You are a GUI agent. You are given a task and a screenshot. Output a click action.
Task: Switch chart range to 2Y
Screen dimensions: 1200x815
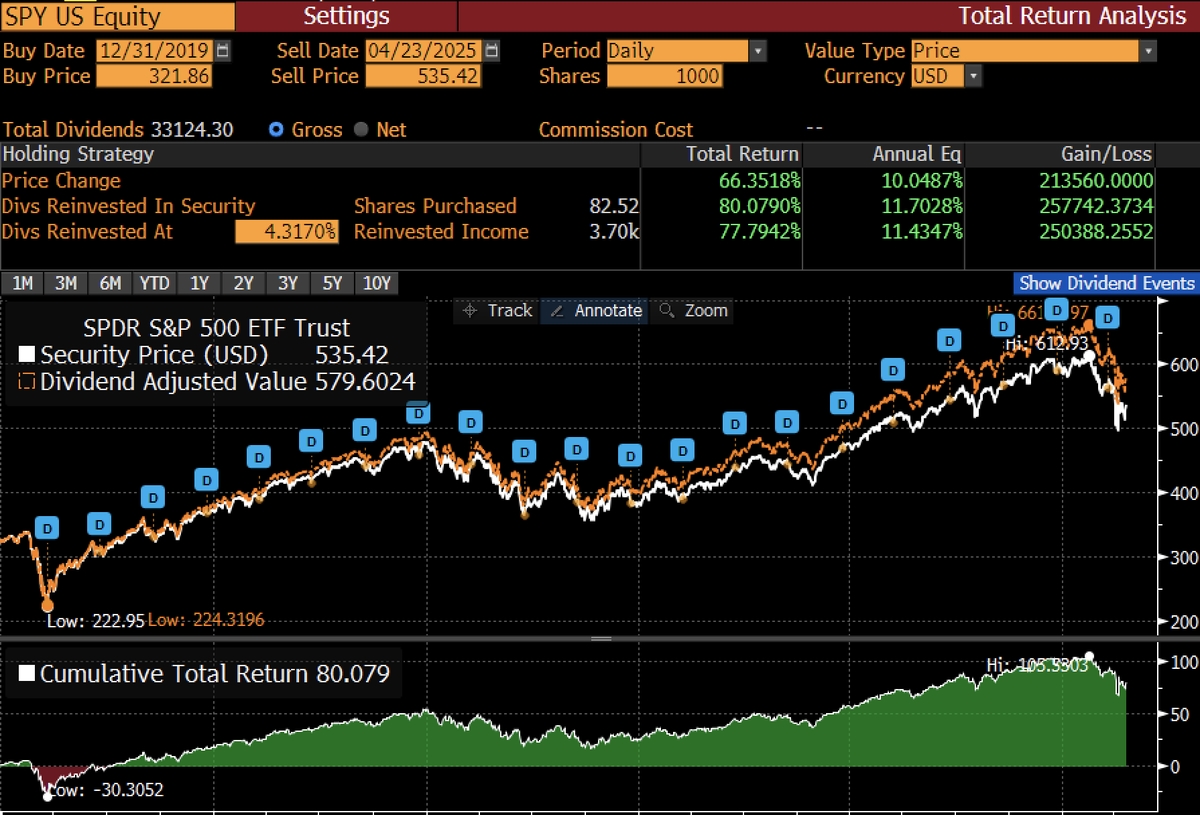243,283
